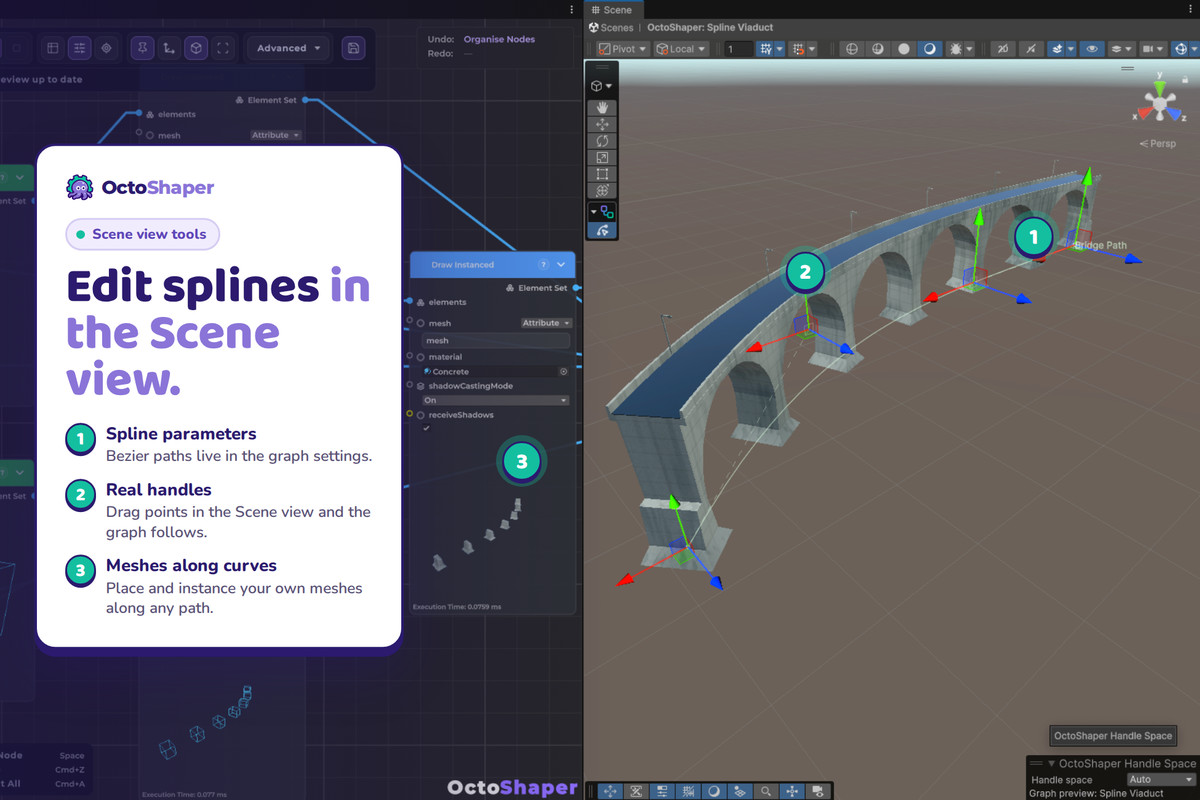Open the scene camera settings dropdown
1200x800 pixels.
(x=1153, y=48)
